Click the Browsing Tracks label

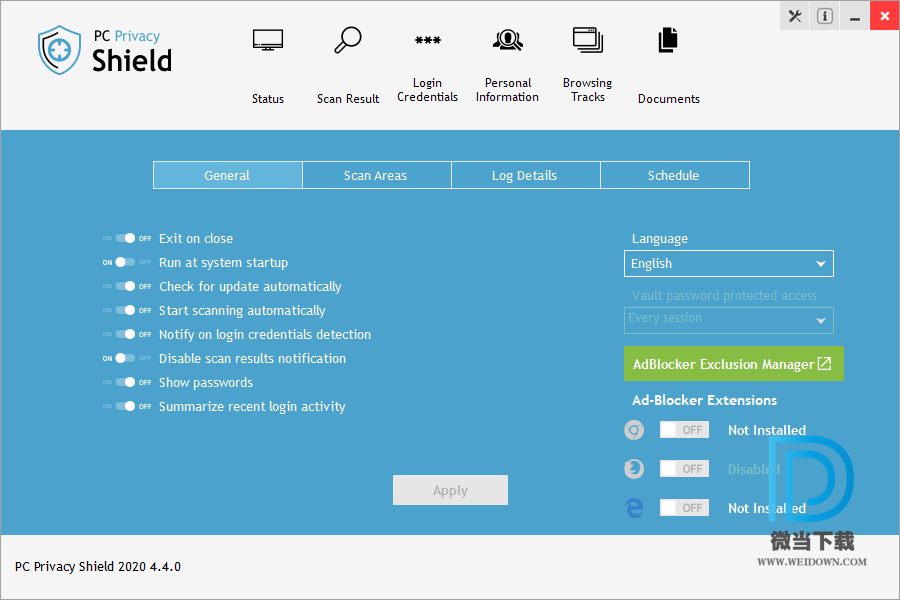point(588,90)
